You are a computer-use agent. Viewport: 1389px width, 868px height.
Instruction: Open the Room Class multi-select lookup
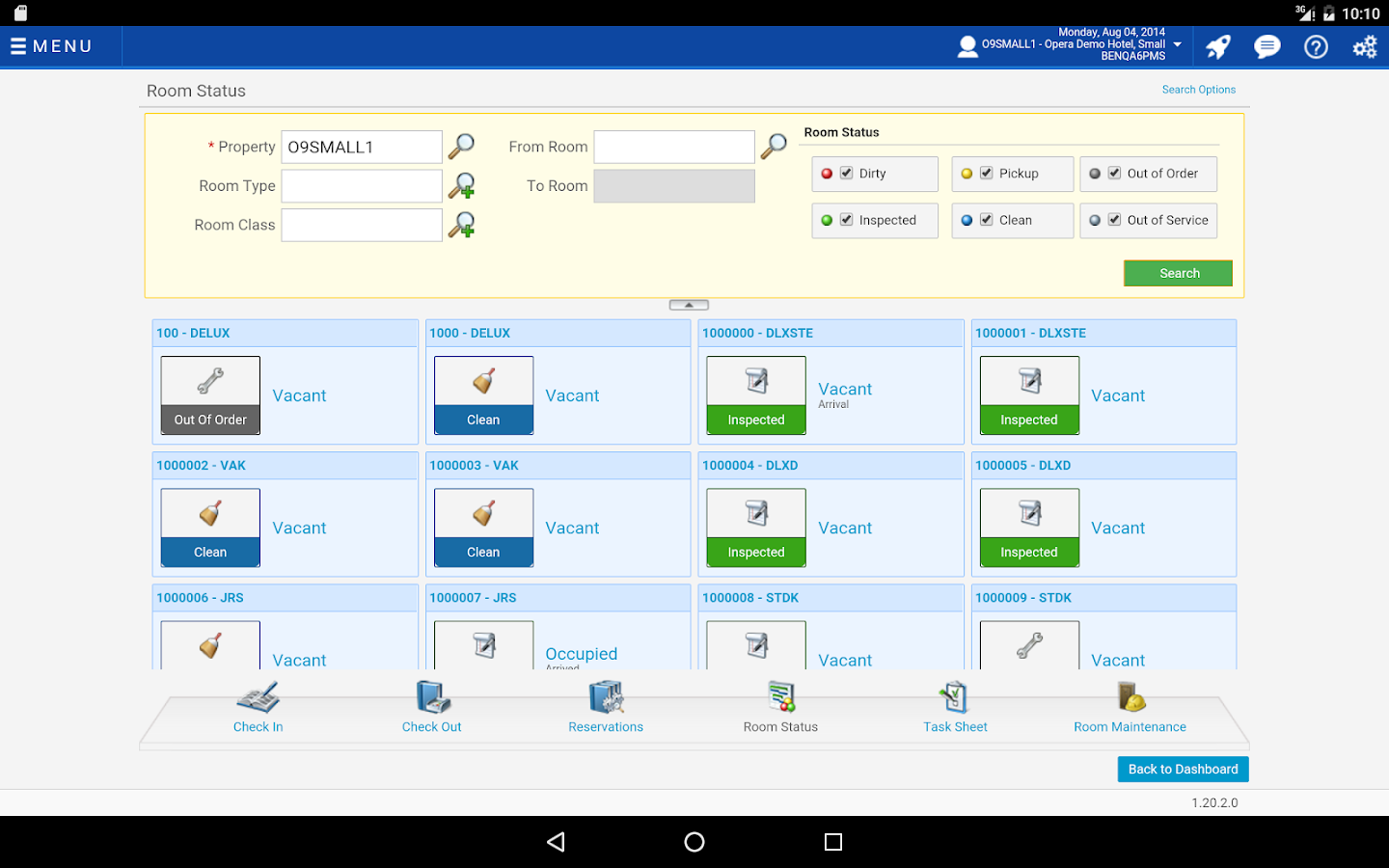click(x=462, y=225)
